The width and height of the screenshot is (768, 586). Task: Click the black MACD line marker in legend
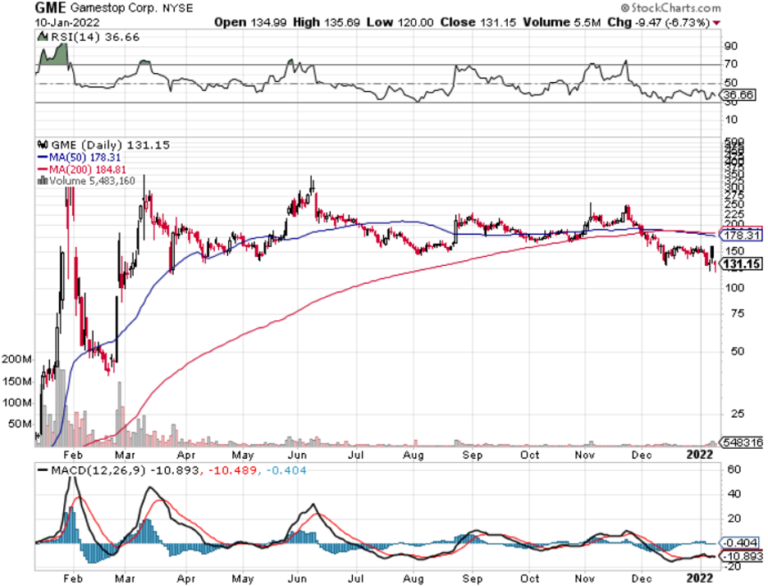click(44, 469)
